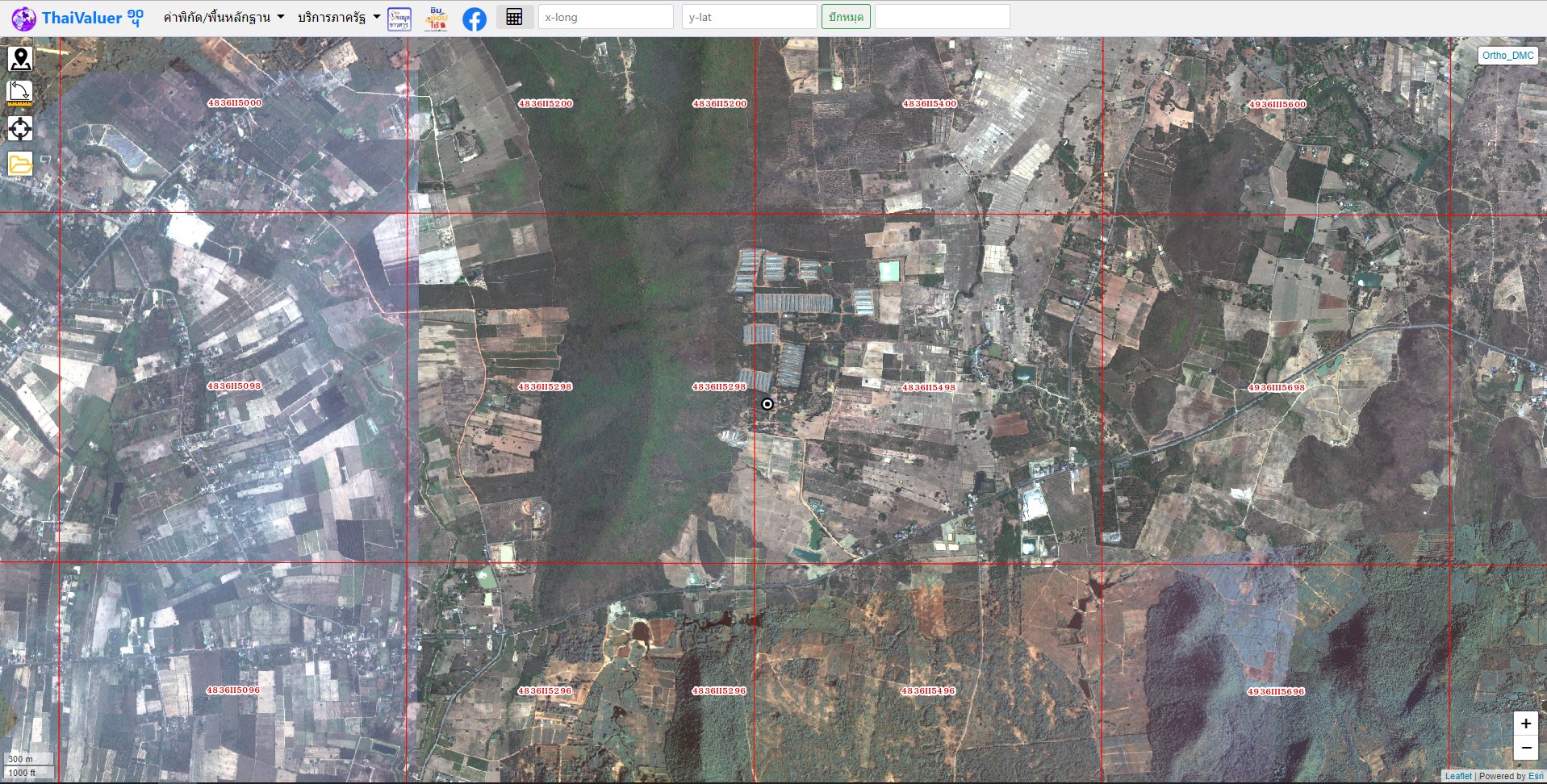Screen dimensions: 1547x784
Task: Activate the crosshair locate tool
Action: point(20,128)
